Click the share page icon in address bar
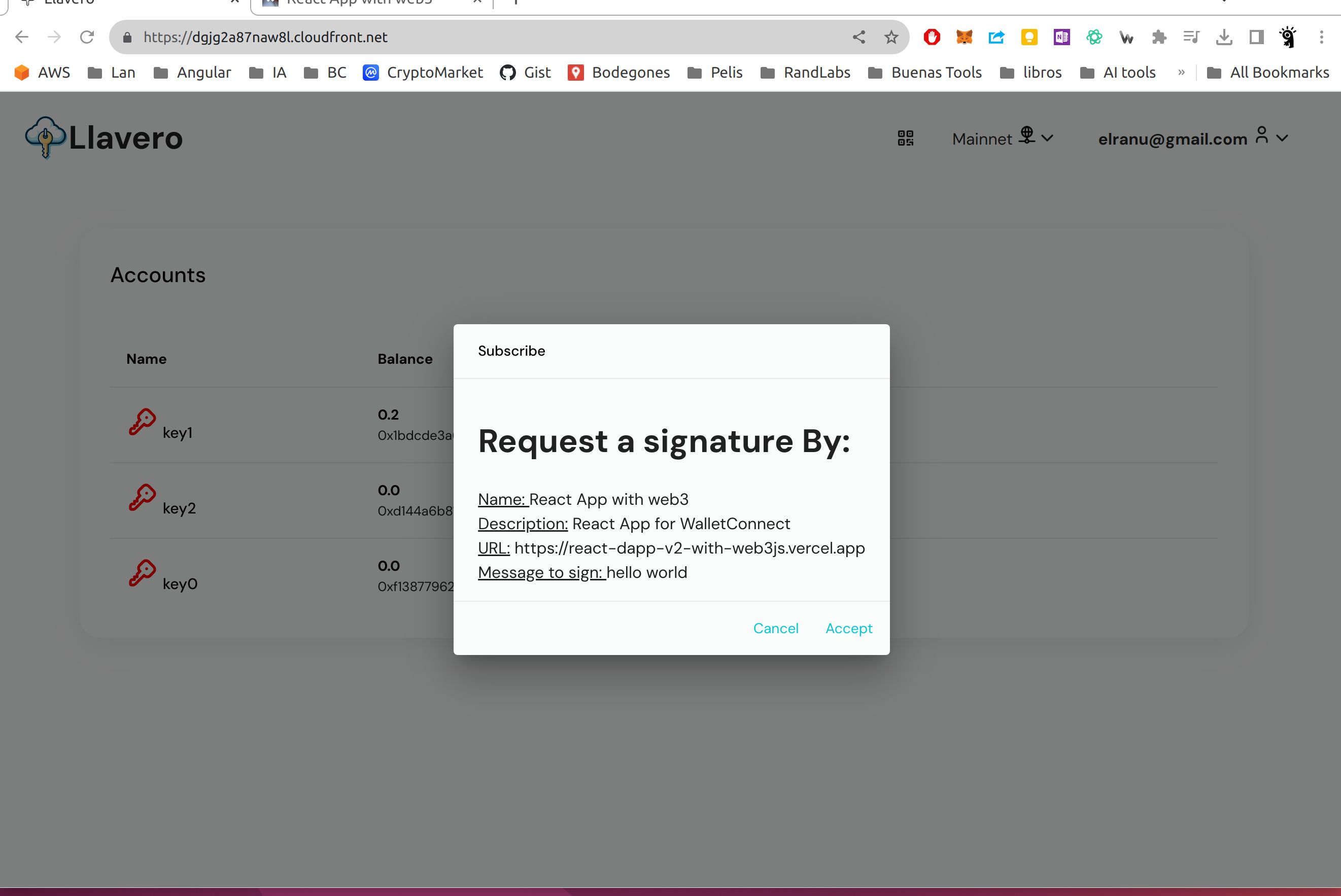The height and width of the screenshot is (896, 1341). [859, 37]
